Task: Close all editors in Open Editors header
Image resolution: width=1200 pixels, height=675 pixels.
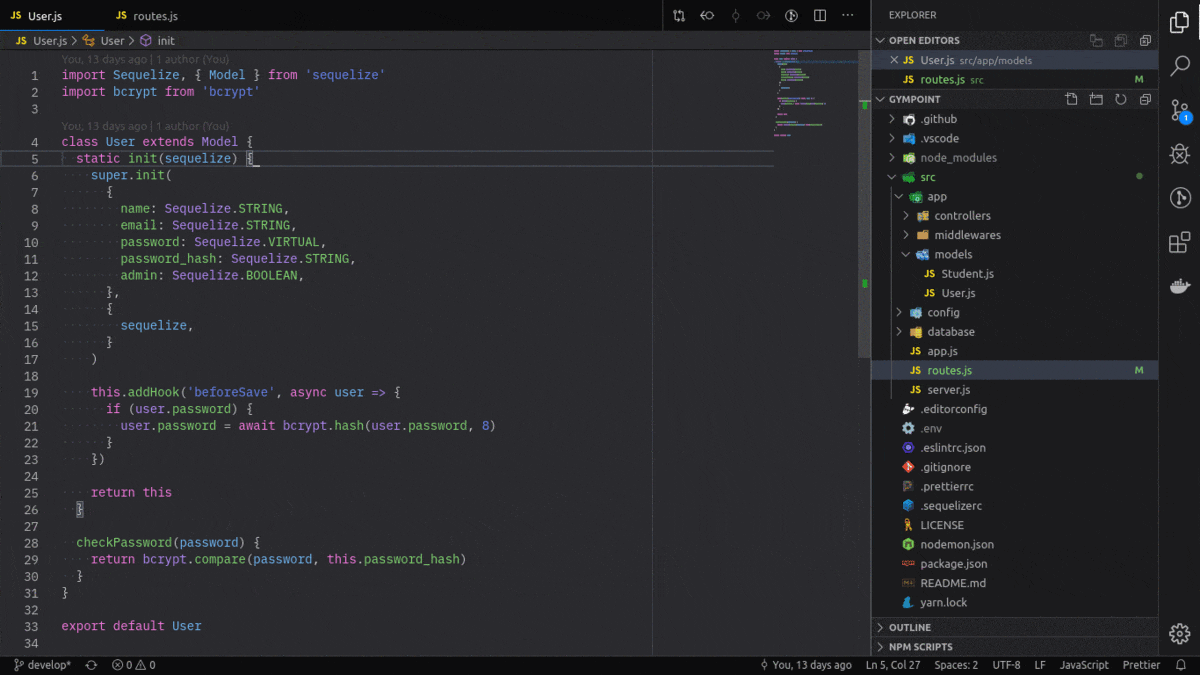Action: click(1145, 41)
